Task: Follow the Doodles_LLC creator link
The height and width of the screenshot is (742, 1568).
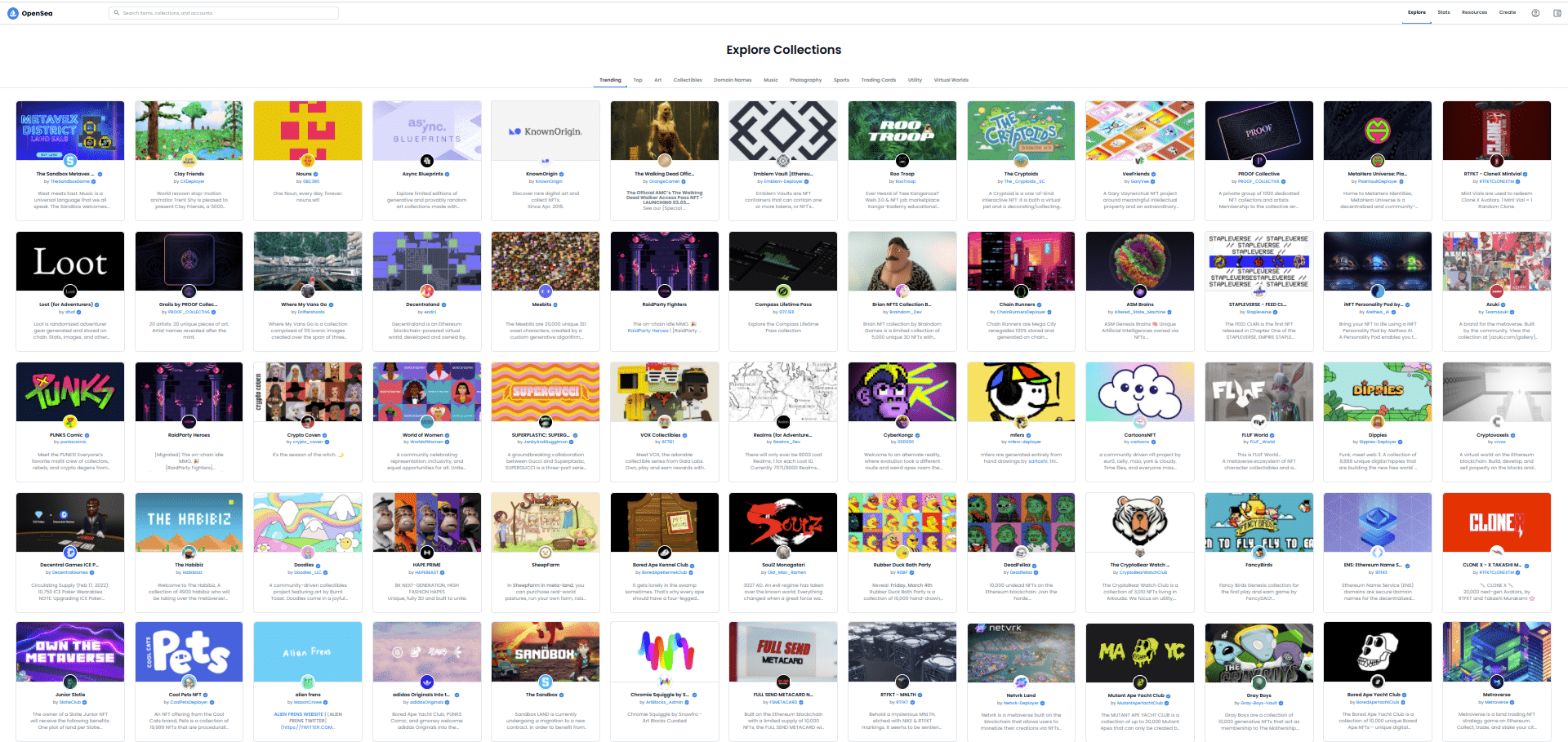Action: (308, 572)
